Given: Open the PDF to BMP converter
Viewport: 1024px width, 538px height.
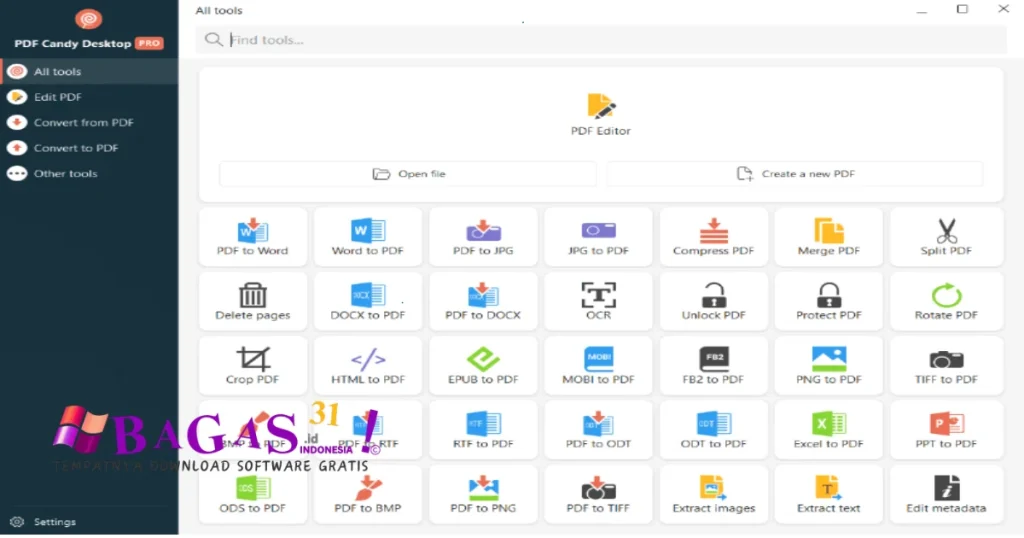Looking at the screenshot, I should click(x=368, y=495).
